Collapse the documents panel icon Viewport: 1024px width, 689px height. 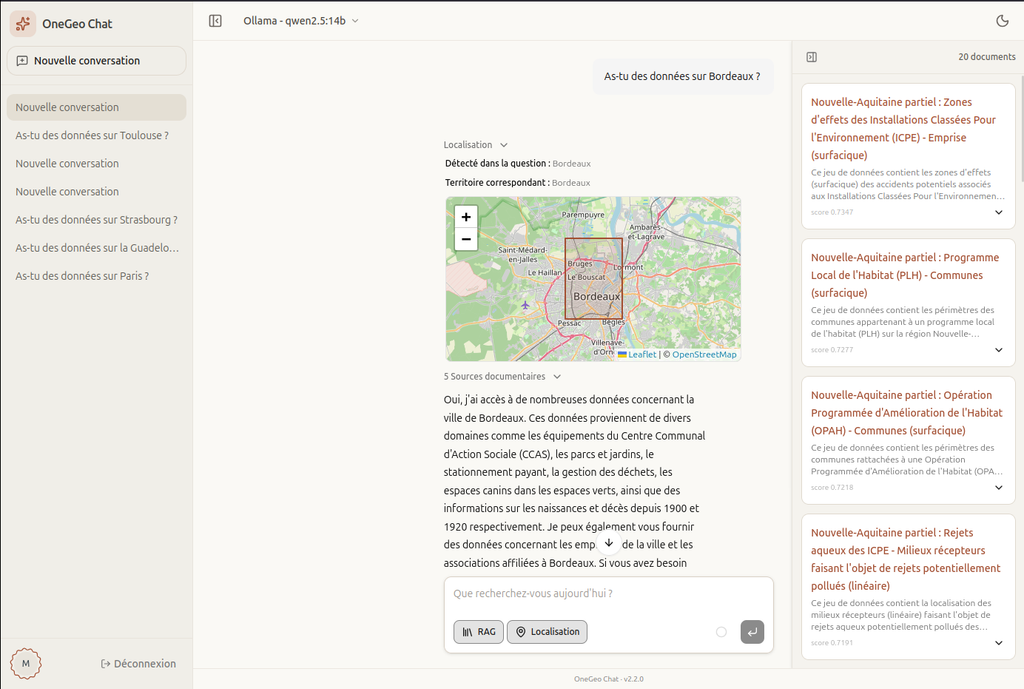point(811,57)
